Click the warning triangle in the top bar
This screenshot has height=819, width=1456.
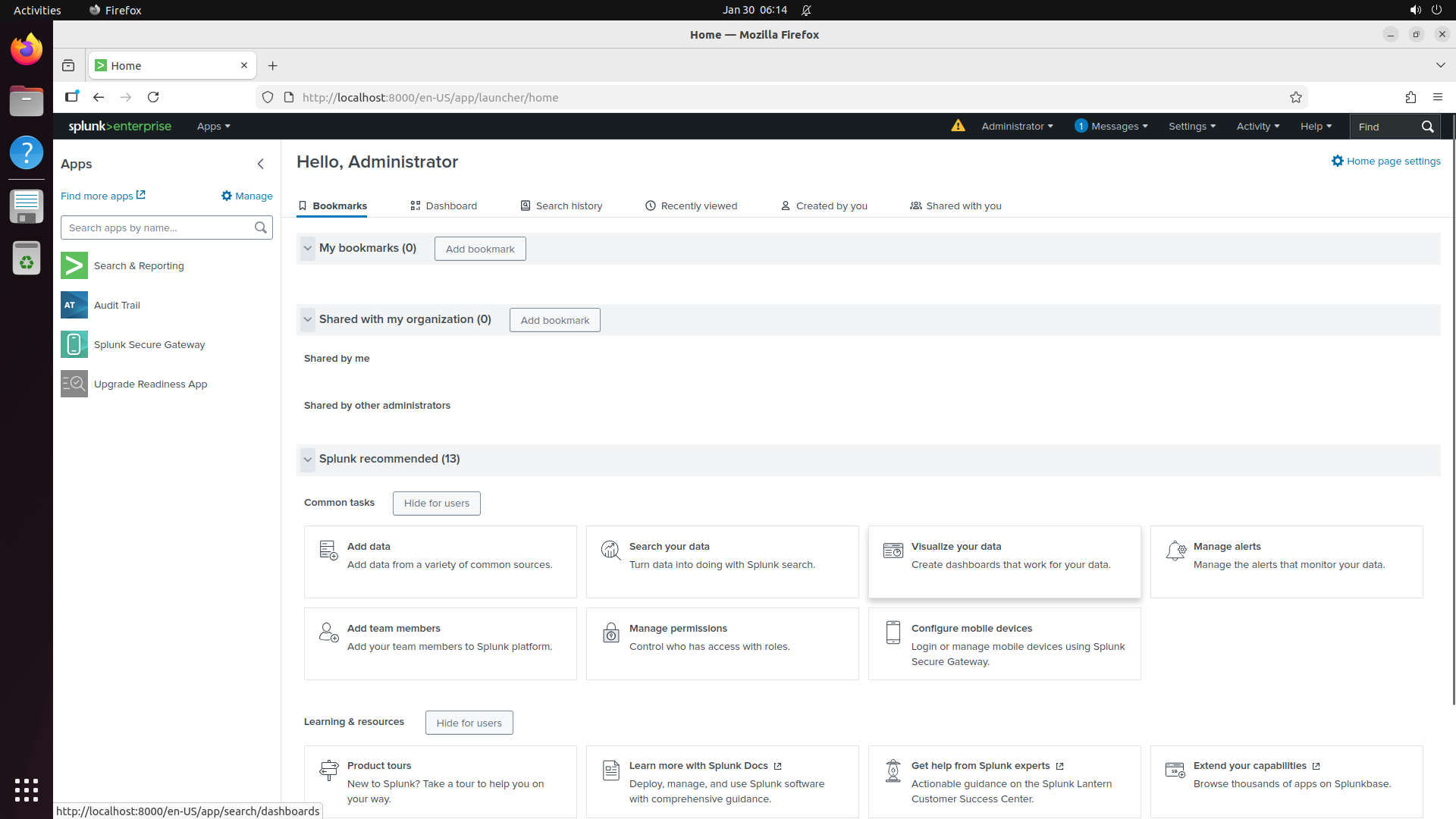958,126
